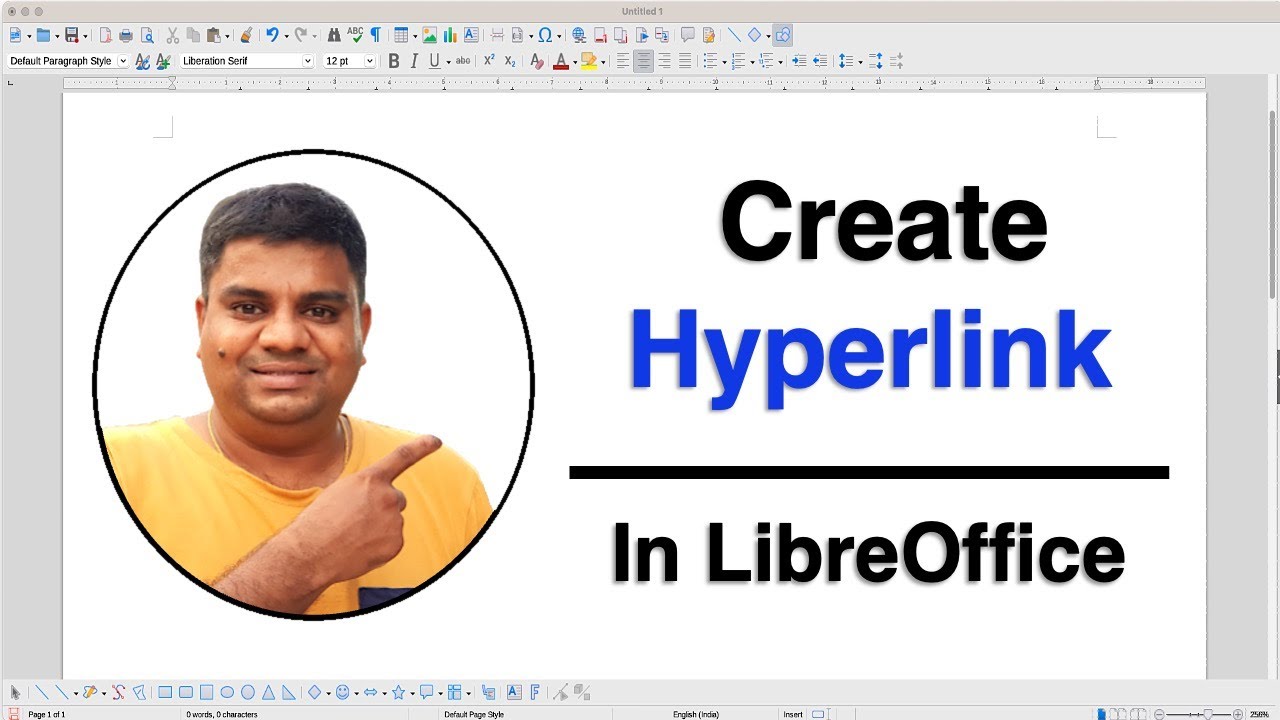Screen dimensions: 1280x720
Task: Open Print Preview from toolbar
Action: point(147,35)
